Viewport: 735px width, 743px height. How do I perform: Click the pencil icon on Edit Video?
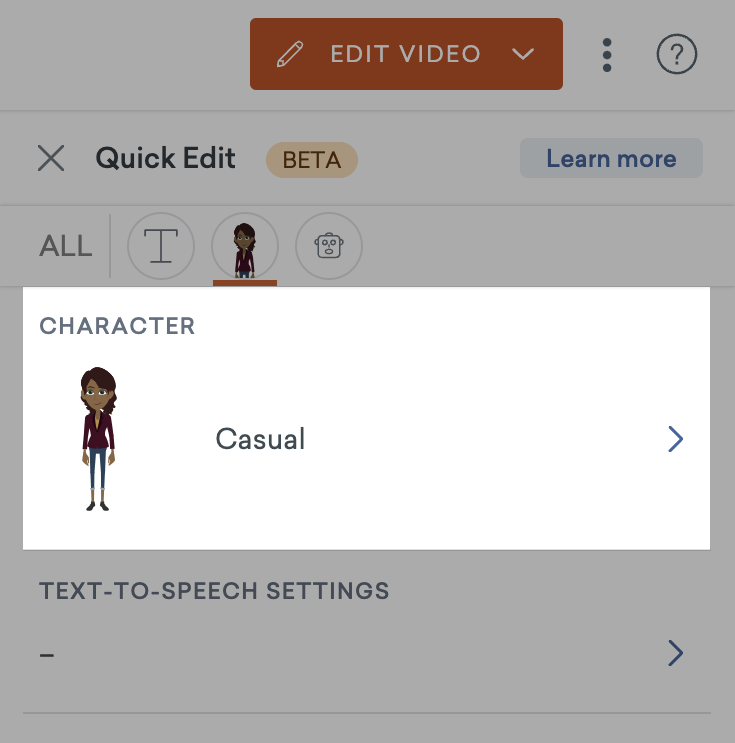(x=290, y=54)
